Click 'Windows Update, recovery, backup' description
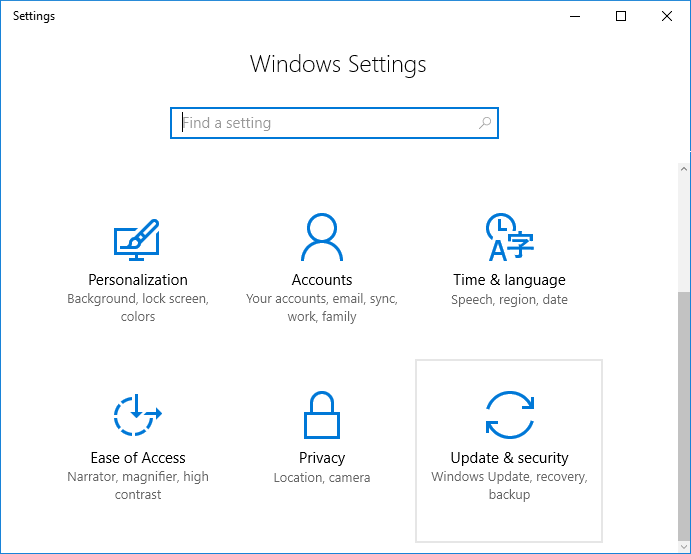The image size is (691, 554). coord(509,486)
